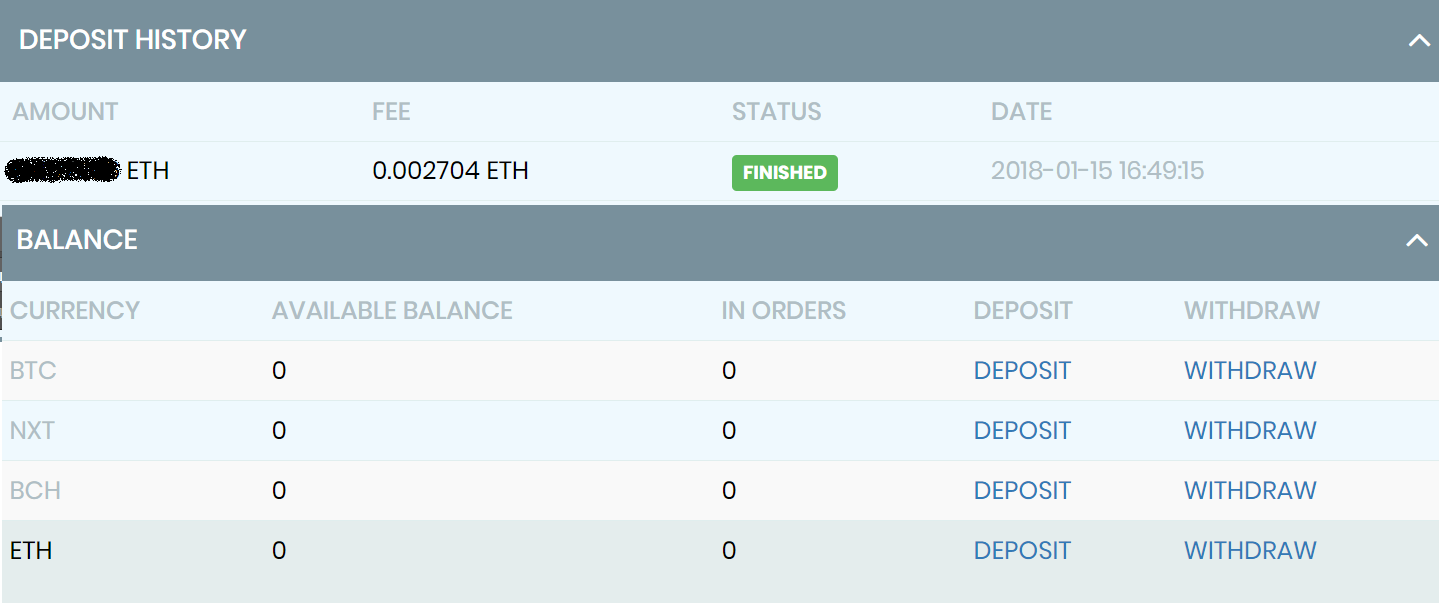The height and width of the screenshot is (603, 1439).
Task: Click the FEE column header
Action: point(391,111)
